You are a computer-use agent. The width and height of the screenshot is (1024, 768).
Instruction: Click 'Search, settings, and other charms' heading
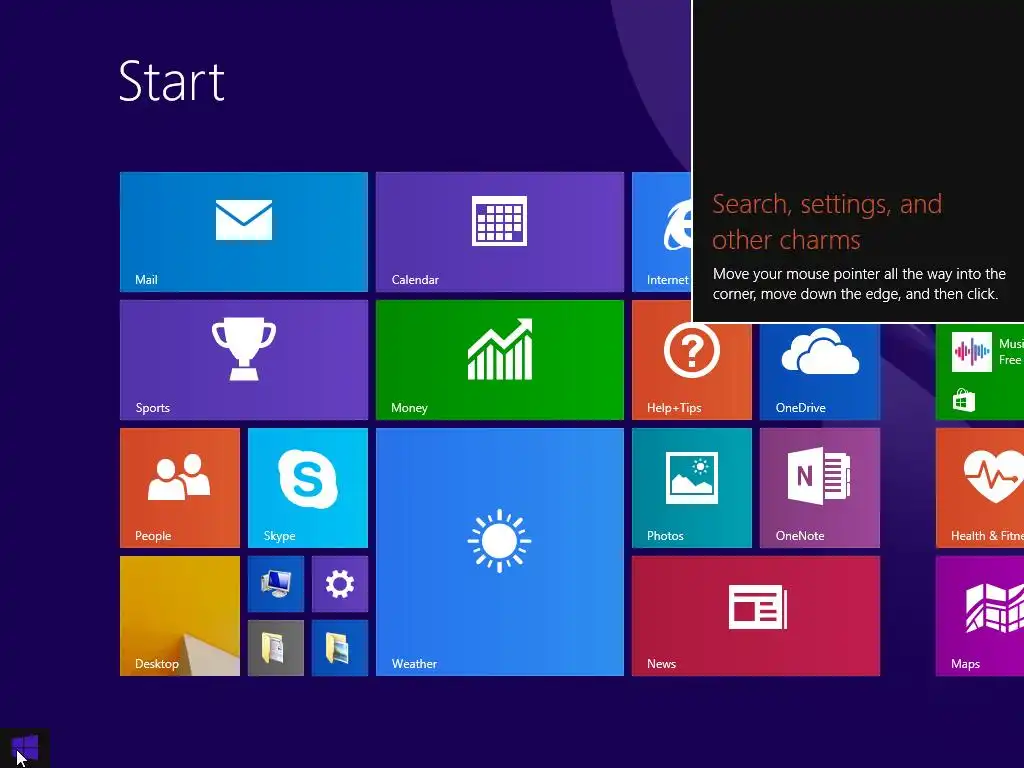tap(827, 222)
